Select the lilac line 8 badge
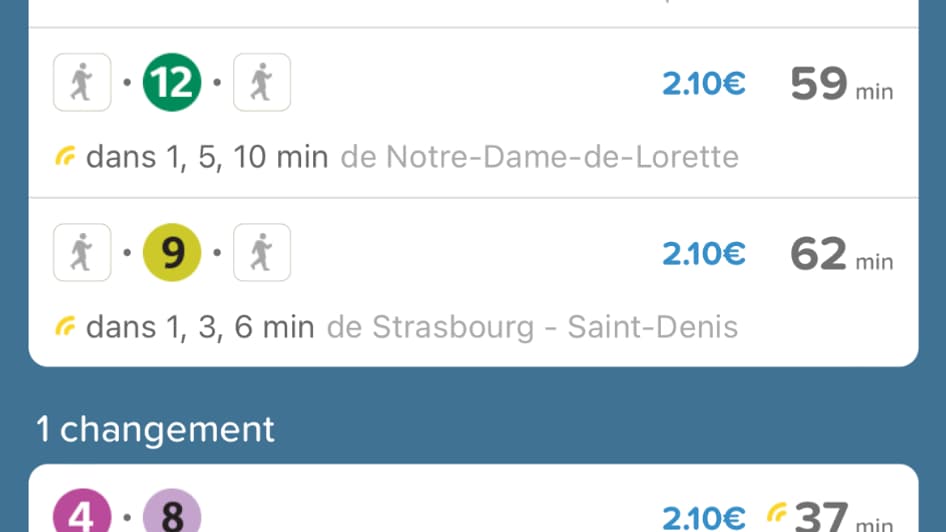The width and height of the screenshot is (946, 532). click(173, 514)
